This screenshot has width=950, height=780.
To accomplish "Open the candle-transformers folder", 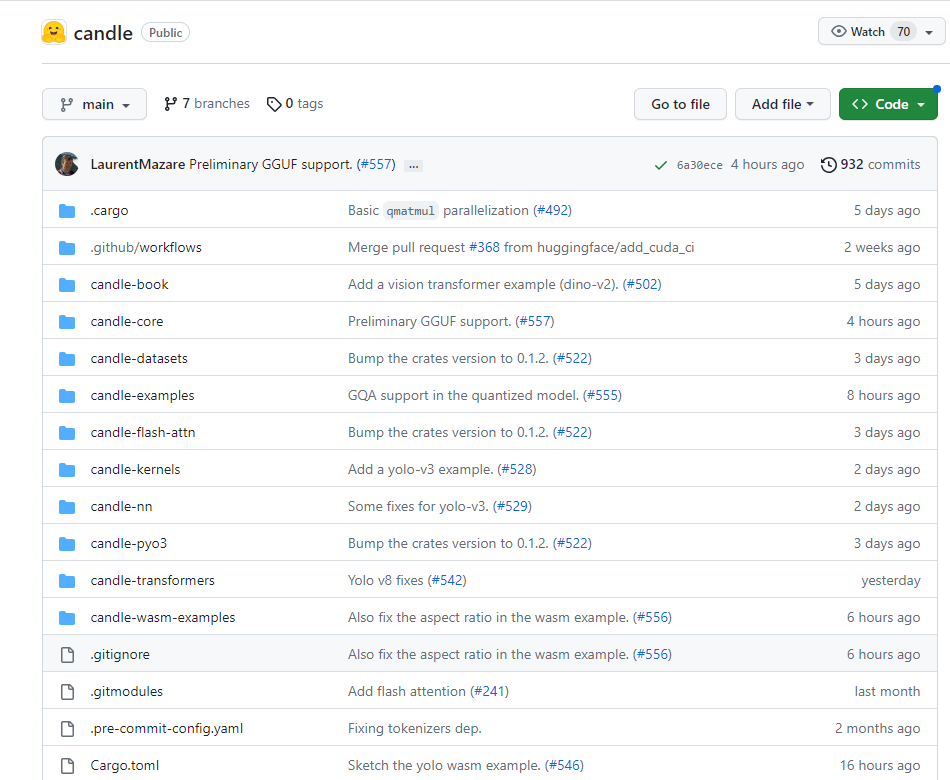I will (153, 580).
